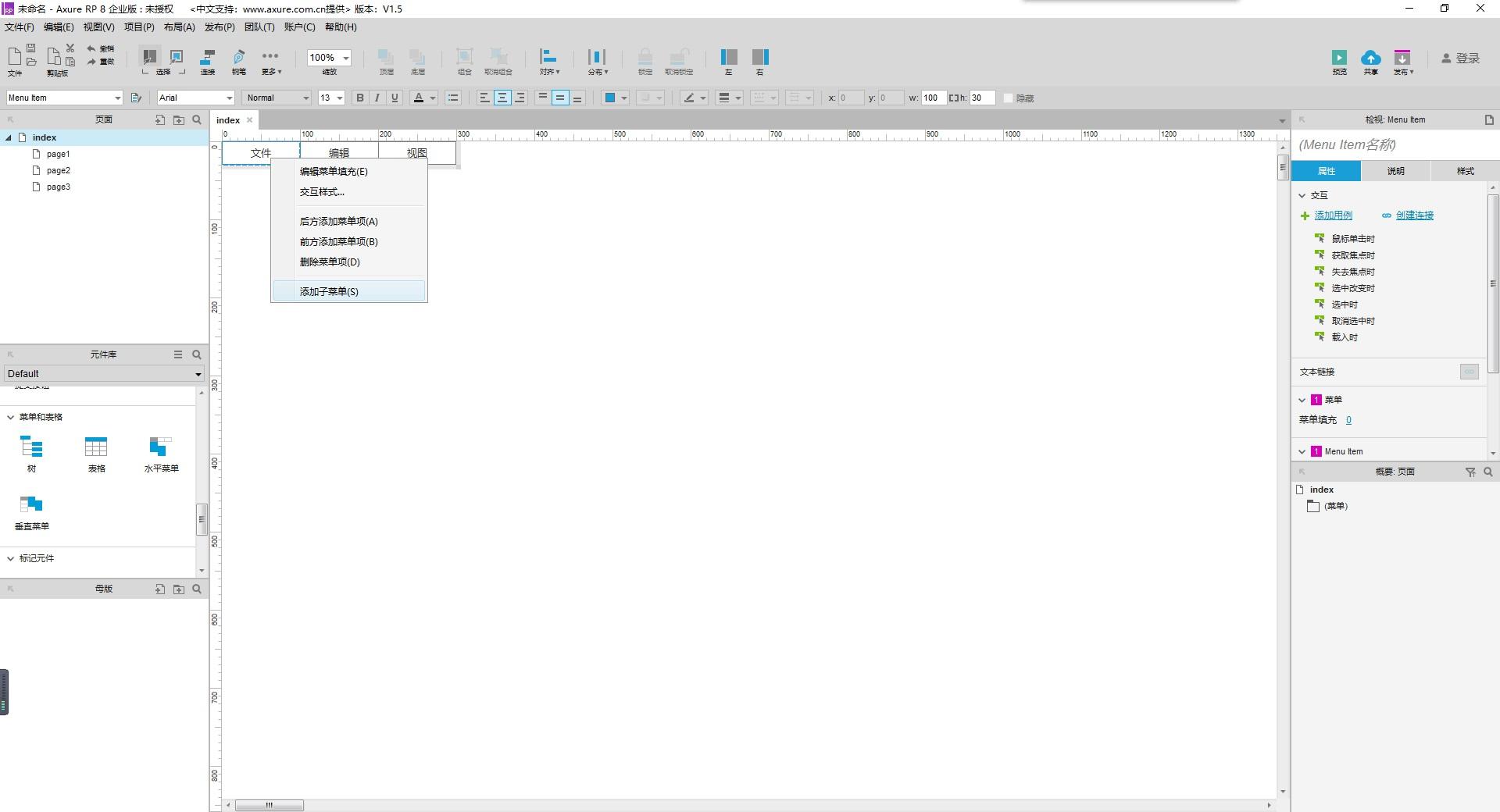1500x812 pixels.
Task: Select page2 in the page tree
Action: pos(58,170)
